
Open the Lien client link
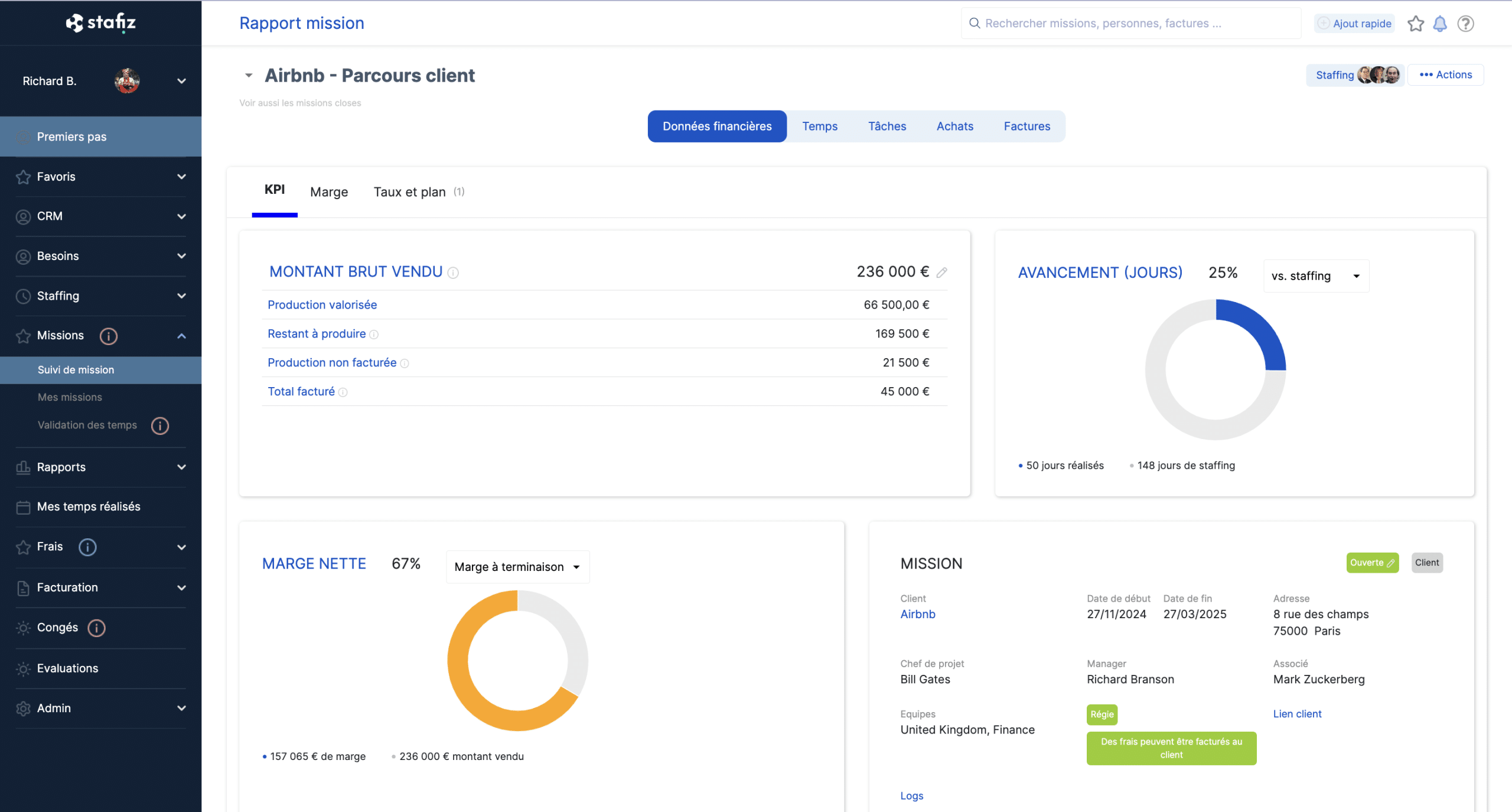pos(1297,714)
